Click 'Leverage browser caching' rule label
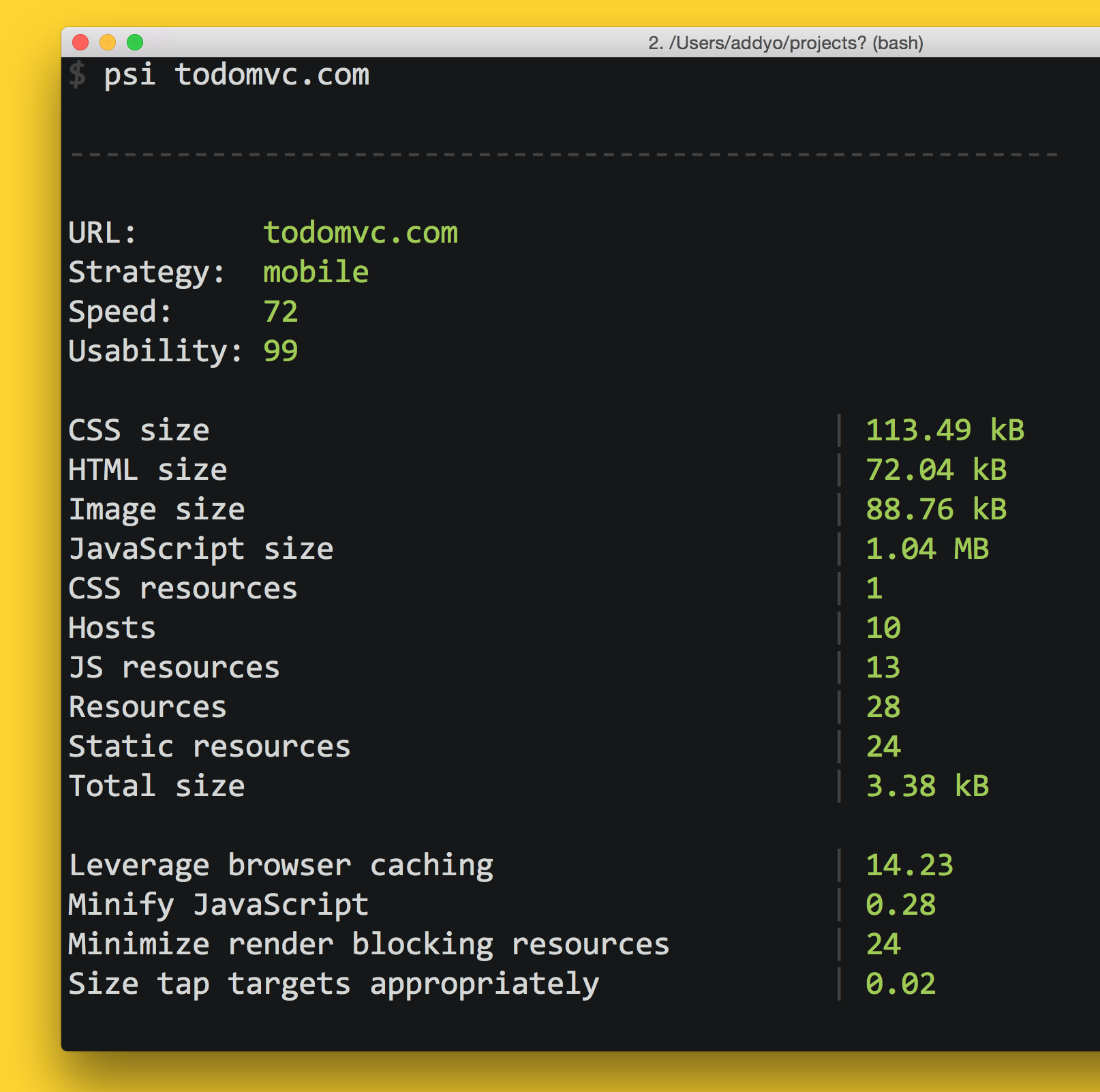Viewport: 1100px width, 1092px height. pyautogui.click(x=281, y=866)
